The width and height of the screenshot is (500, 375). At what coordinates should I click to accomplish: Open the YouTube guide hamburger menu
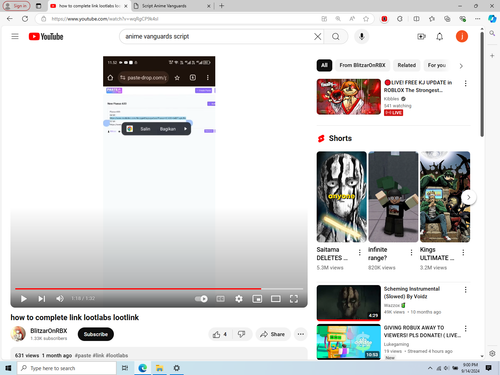coord(15,36)
